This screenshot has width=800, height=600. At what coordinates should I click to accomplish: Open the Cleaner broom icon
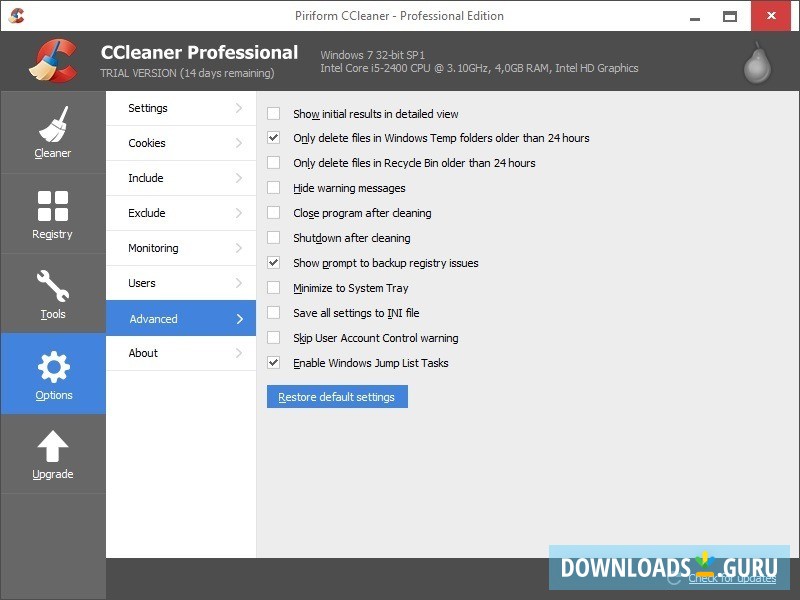click(53, 124)
